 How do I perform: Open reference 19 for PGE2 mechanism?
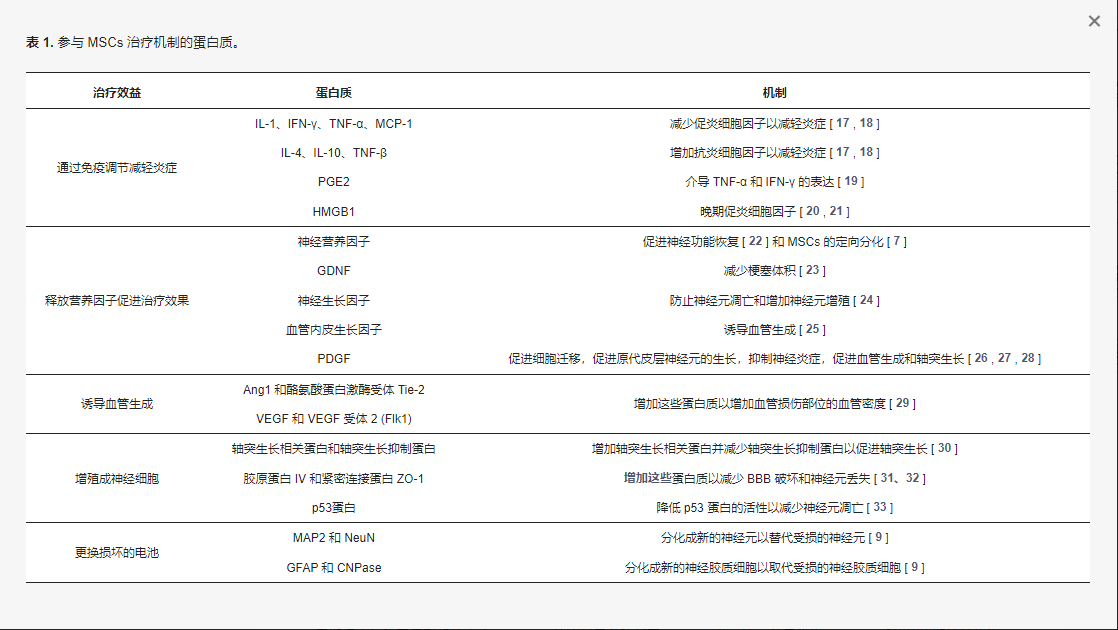click(x=852, y=181)
